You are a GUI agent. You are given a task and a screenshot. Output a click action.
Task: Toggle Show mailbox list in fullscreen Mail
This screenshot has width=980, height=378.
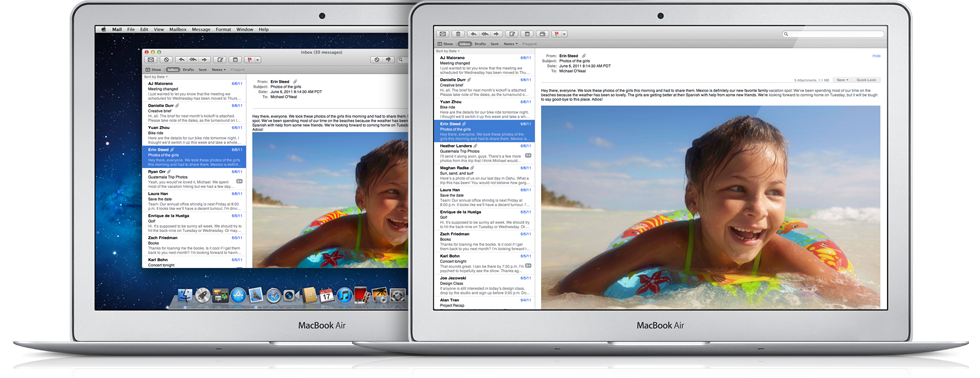pos(444,44)
